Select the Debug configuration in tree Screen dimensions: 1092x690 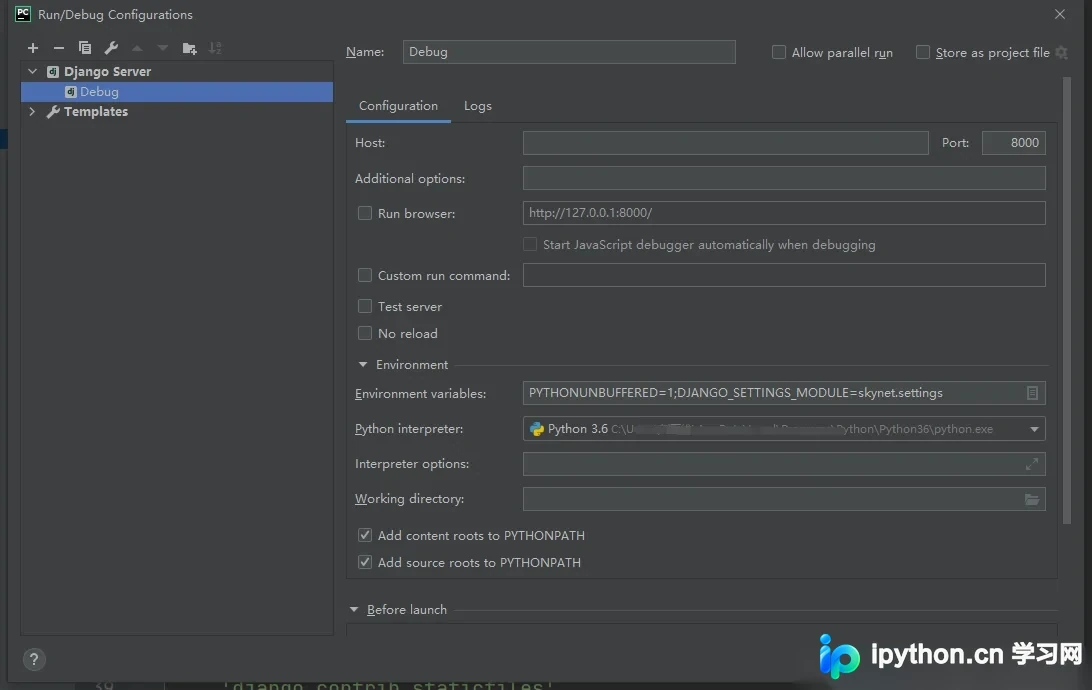(x=177, y=92)
